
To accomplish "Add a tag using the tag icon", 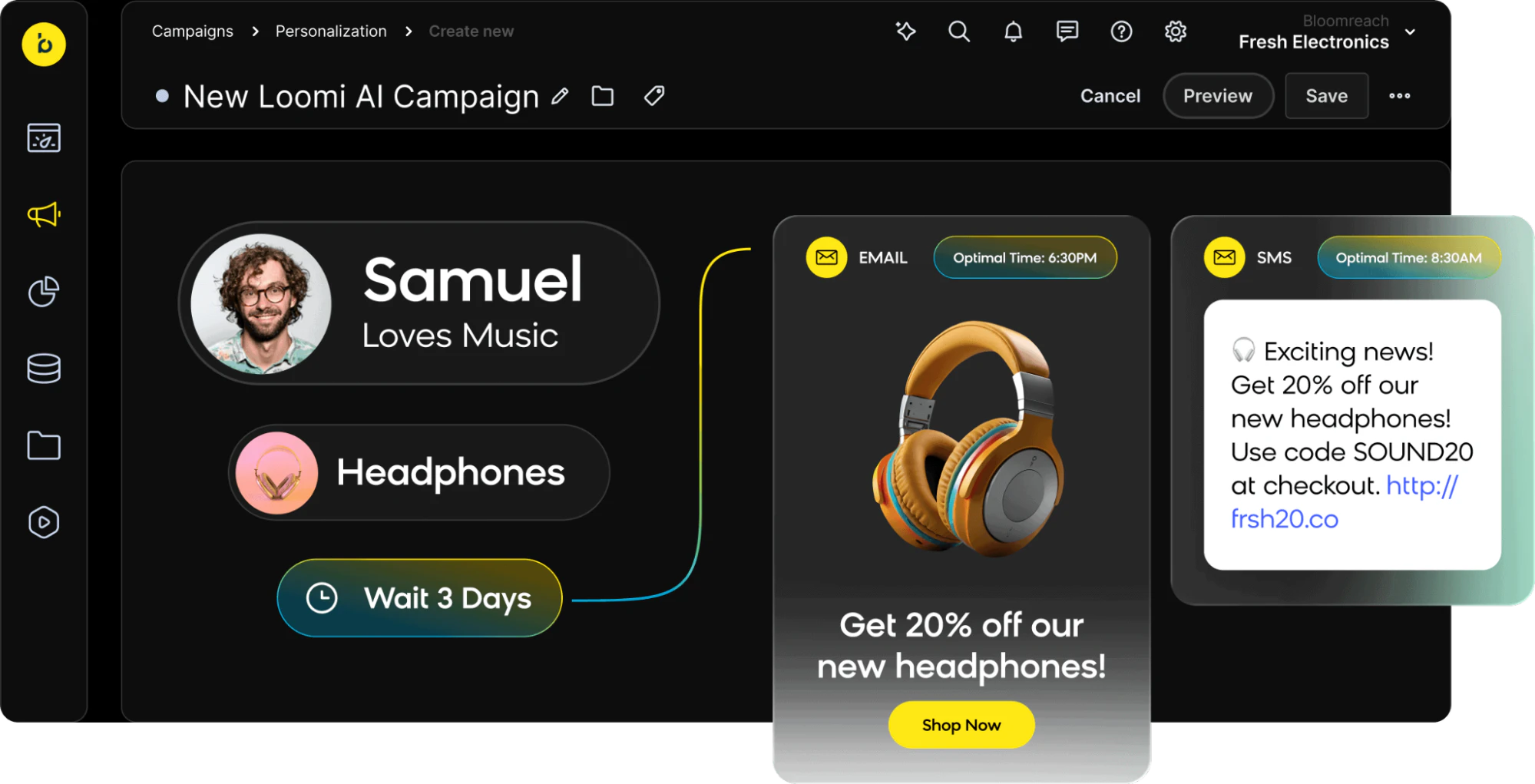I will 653,96.
